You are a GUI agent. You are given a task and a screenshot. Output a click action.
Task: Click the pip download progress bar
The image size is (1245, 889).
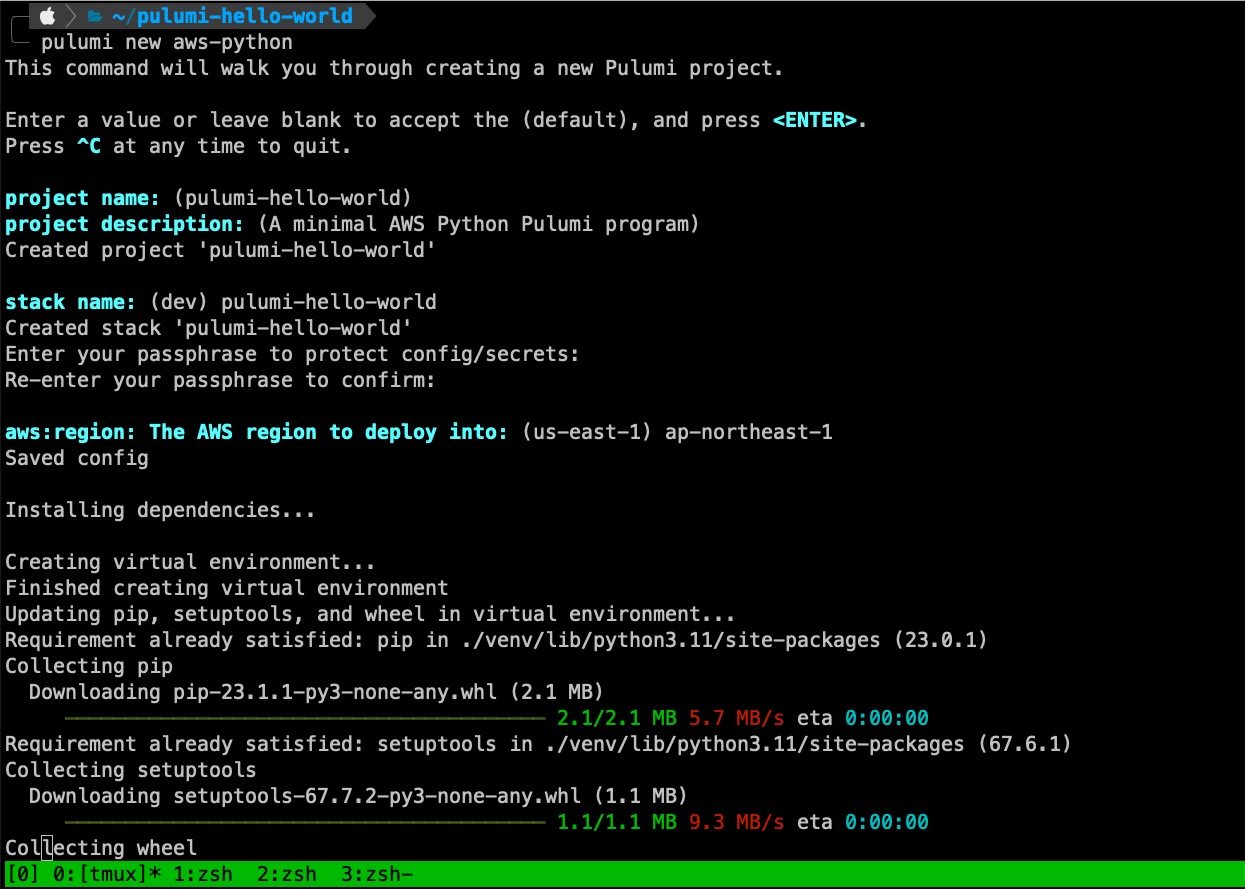click(x=305, y=718)
